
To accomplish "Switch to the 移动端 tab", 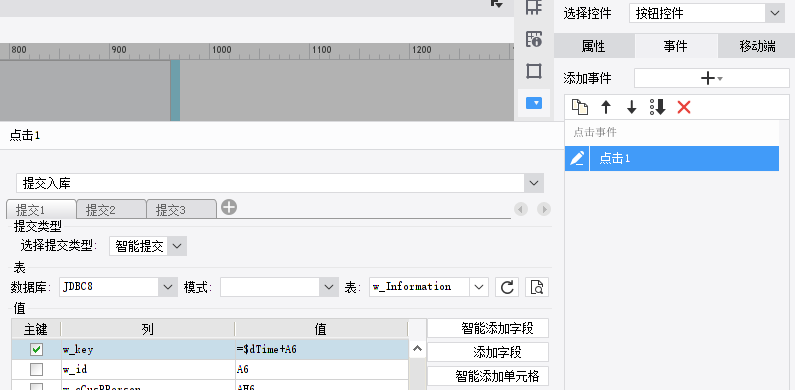I will coord(757,46).
